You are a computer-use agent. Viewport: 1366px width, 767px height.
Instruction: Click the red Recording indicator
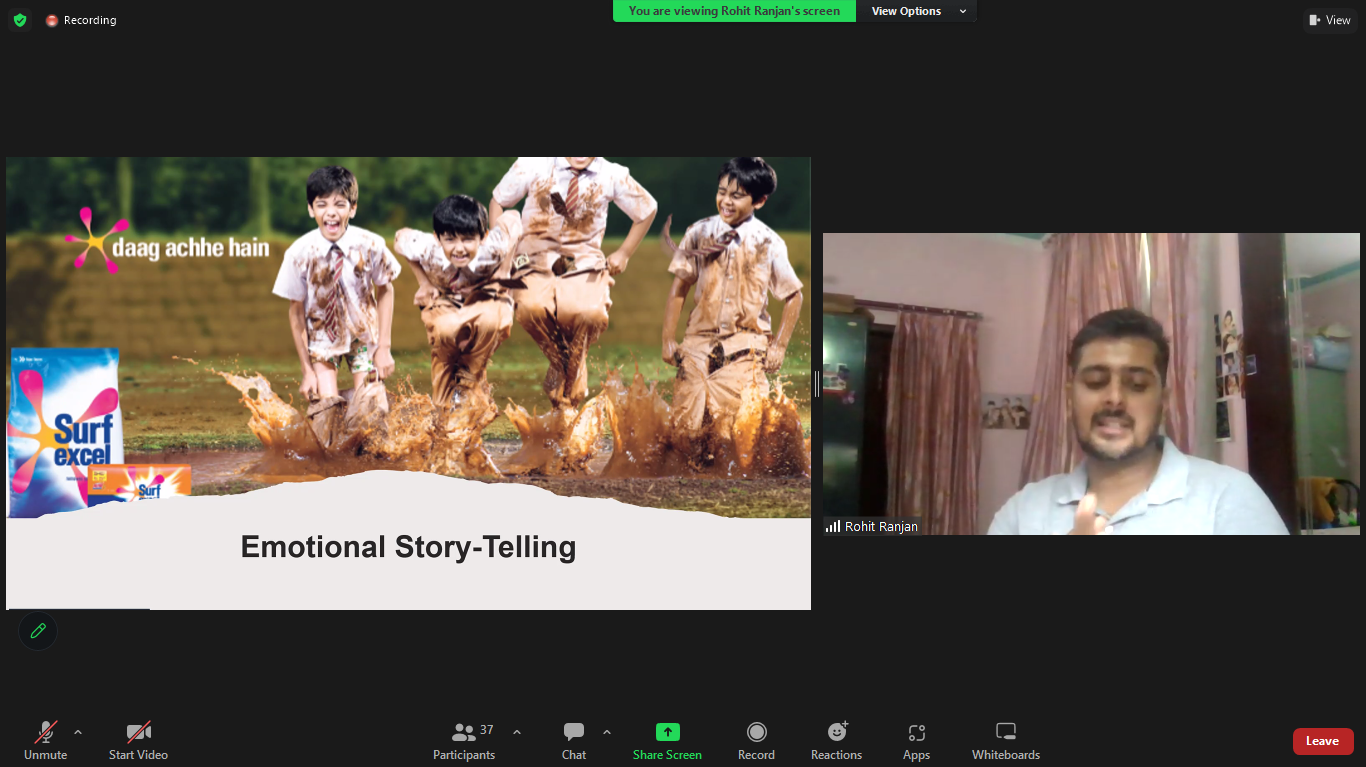click(81, 20)
